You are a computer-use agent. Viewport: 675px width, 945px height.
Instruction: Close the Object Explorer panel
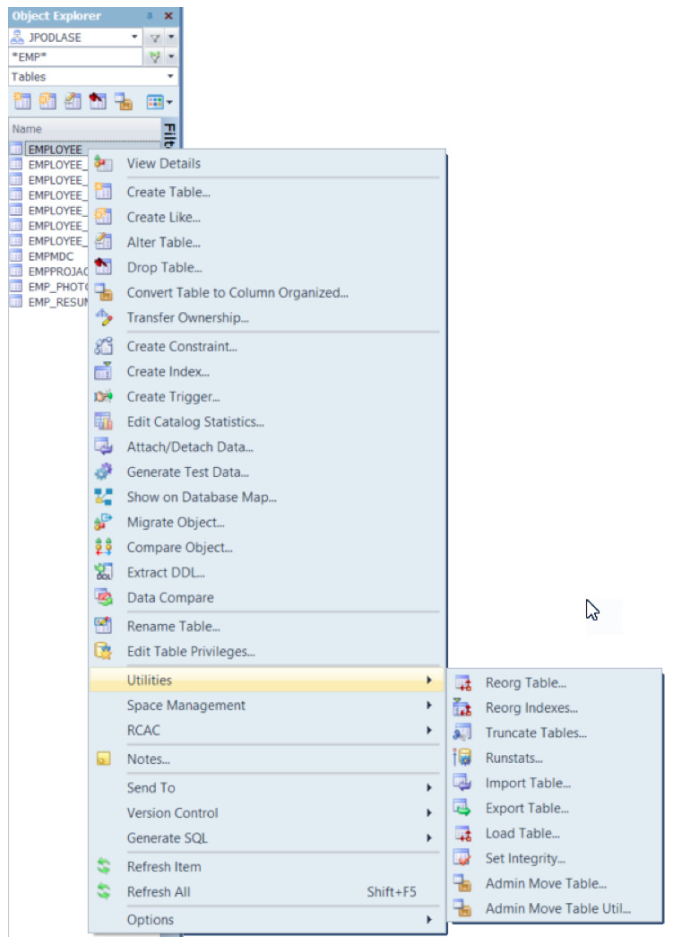point(169,16)
